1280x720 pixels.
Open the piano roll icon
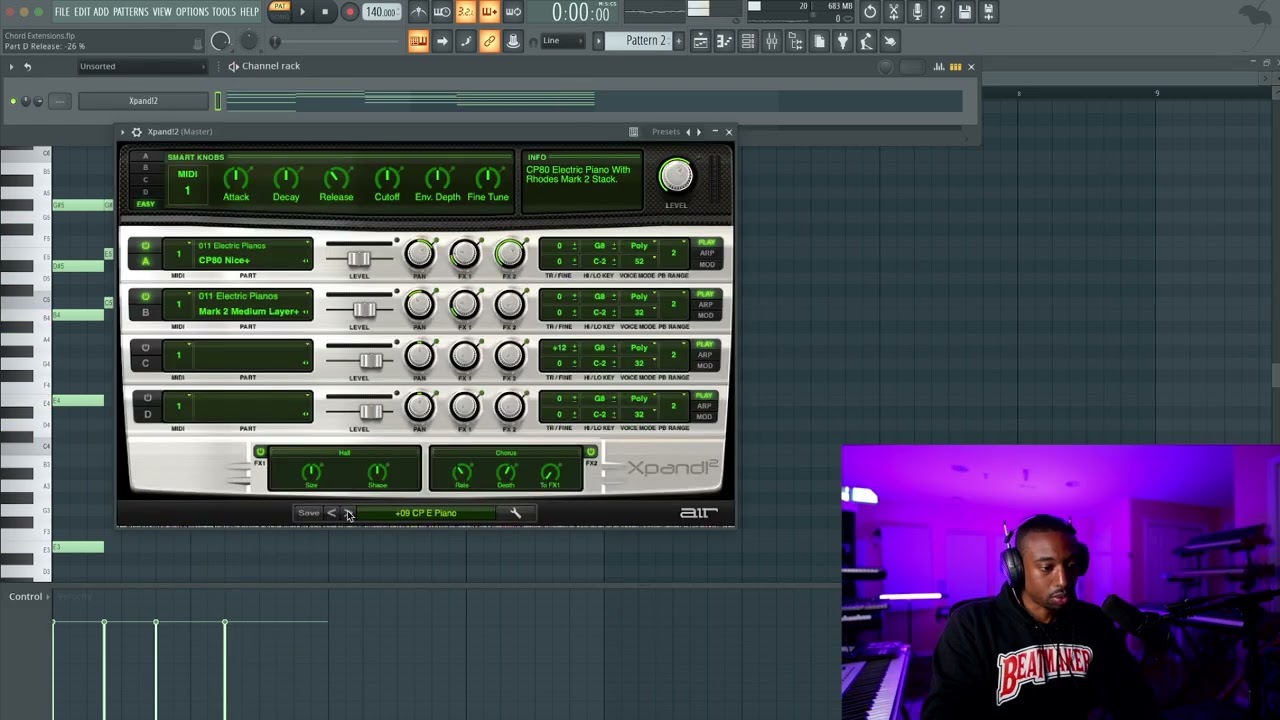(x=724, y=41)
